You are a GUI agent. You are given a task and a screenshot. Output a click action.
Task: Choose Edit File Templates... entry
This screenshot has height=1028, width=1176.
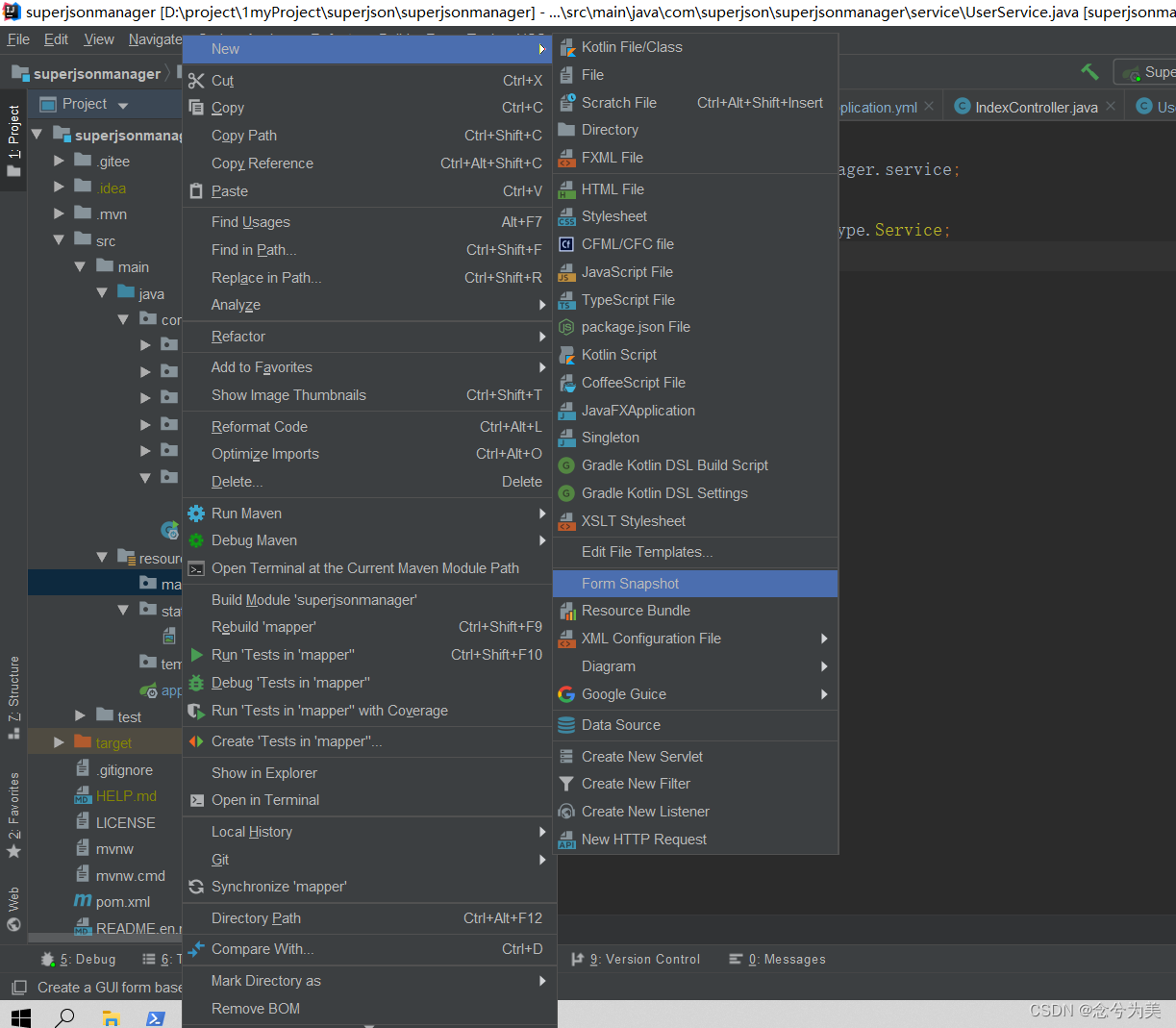click(x=695, y=552)
